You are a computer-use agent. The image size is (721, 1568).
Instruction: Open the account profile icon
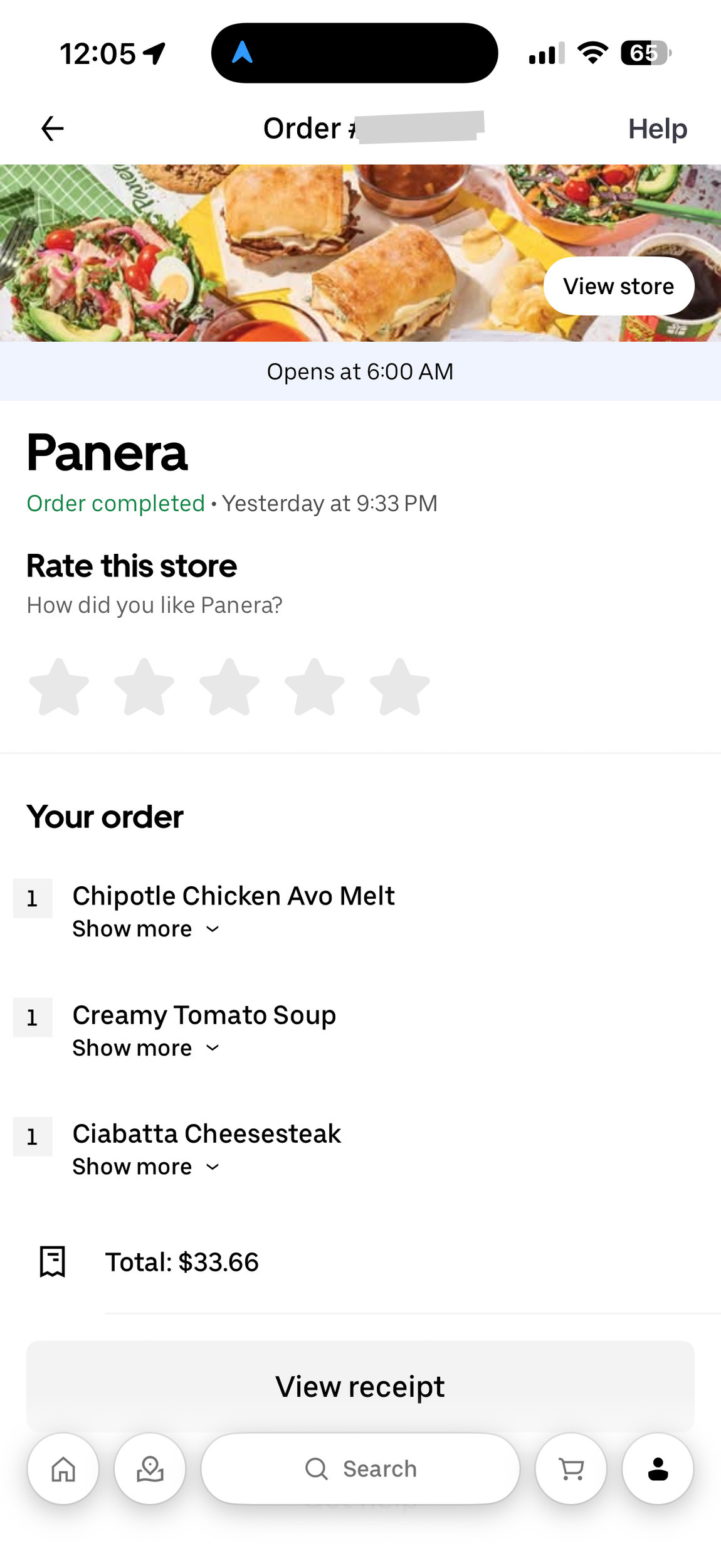click(658, 1468)
